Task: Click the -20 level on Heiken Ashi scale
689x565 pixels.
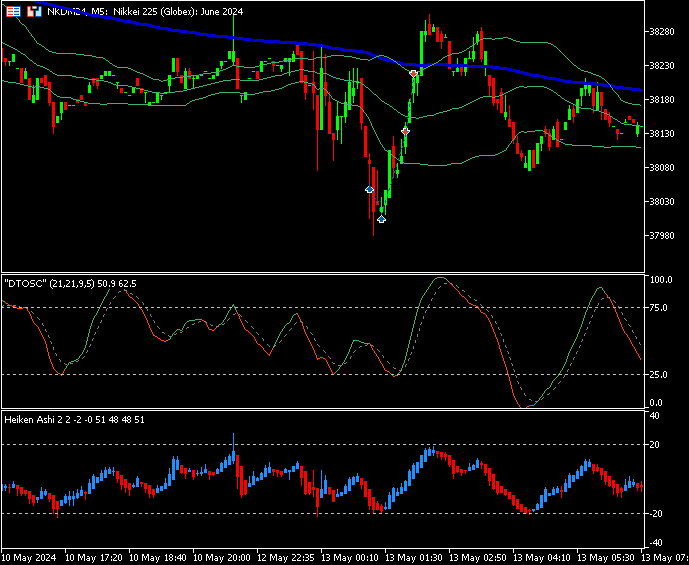Action: (653, 514)
